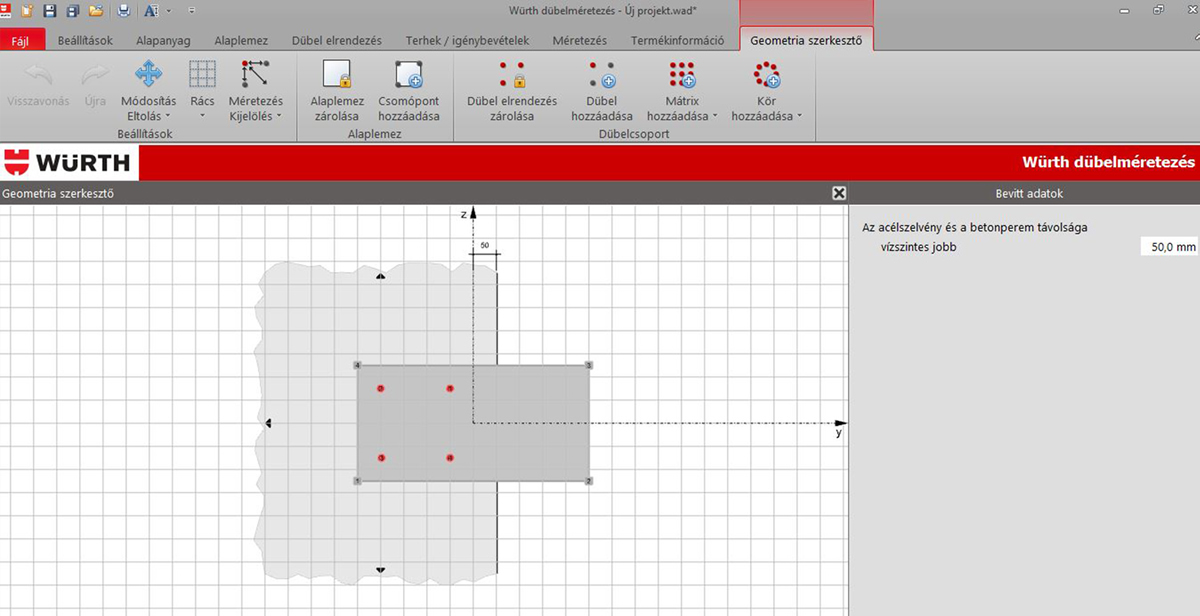The height and width of the screenshot is (616, 1200).
Task: Click the 'y' axis label
Action: [x=838, y=433]
